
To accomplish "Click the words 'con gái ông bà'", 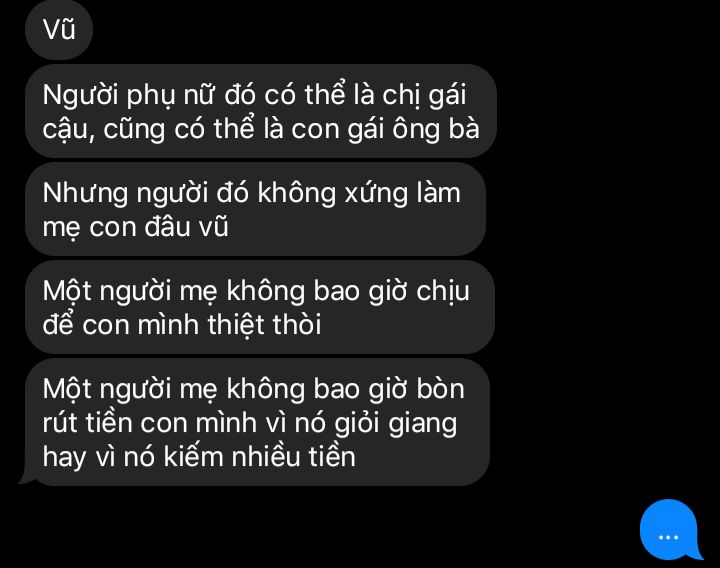I will point(385,129).
